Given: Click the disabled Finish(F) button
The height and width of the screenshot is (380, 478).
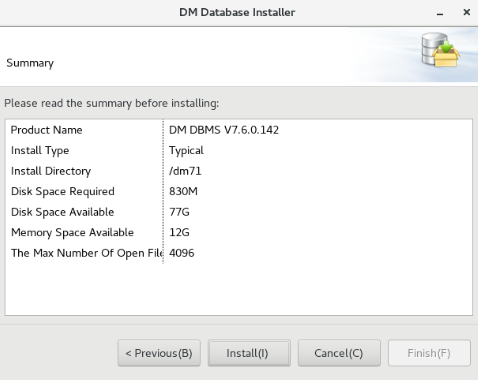Looking at the screenshot, I should click(x=429, y=353).
